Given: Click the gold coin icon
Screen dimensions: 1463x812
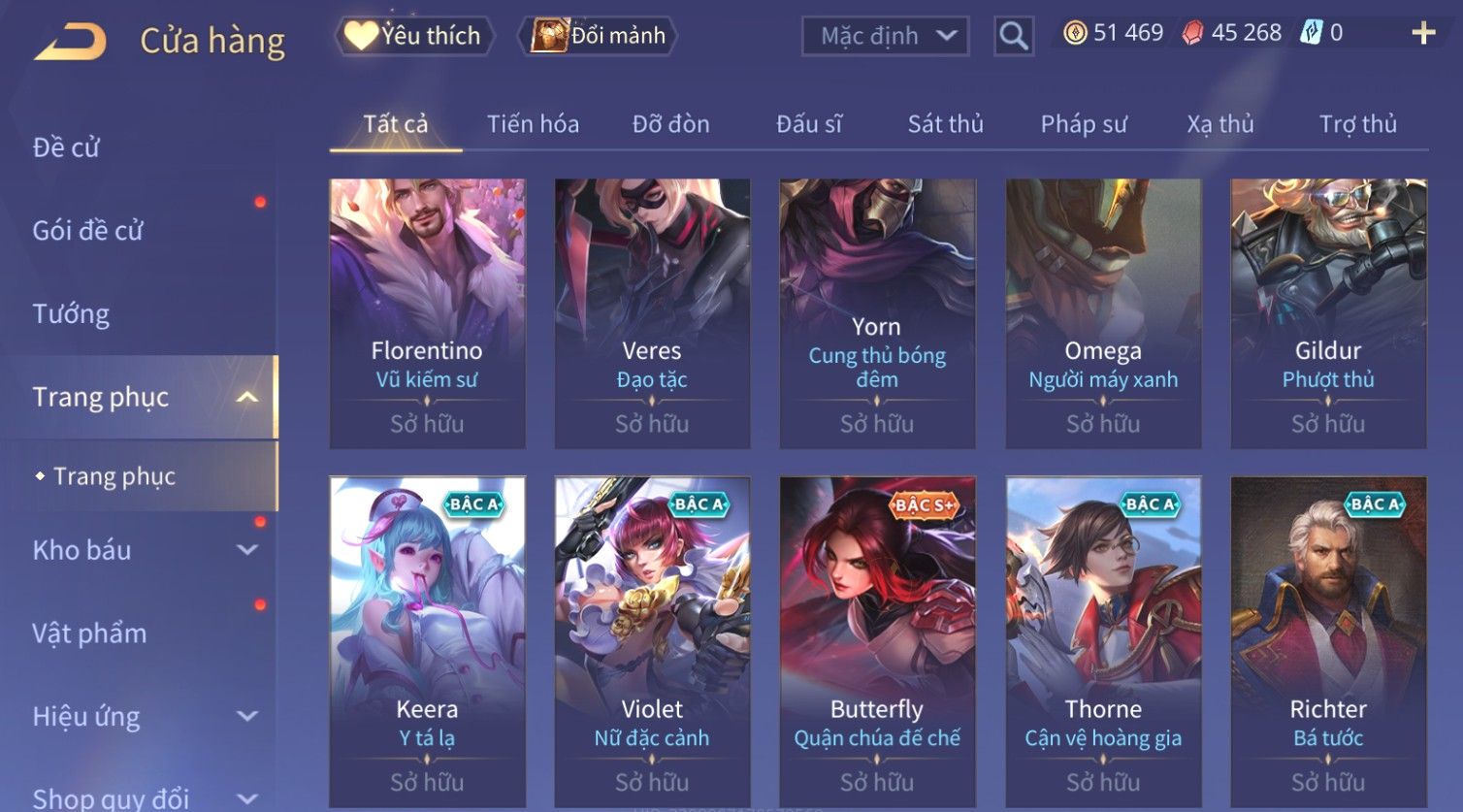Looking at the screenshot, I should [x=1075, y=33].
